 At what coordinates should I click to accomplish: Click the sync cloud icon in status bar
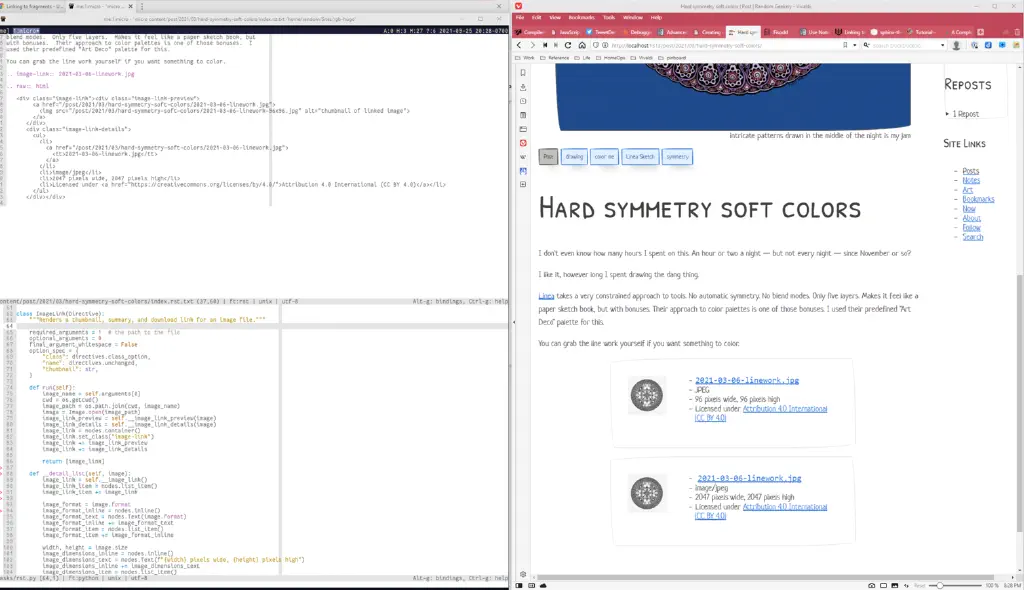coord(543,585)
